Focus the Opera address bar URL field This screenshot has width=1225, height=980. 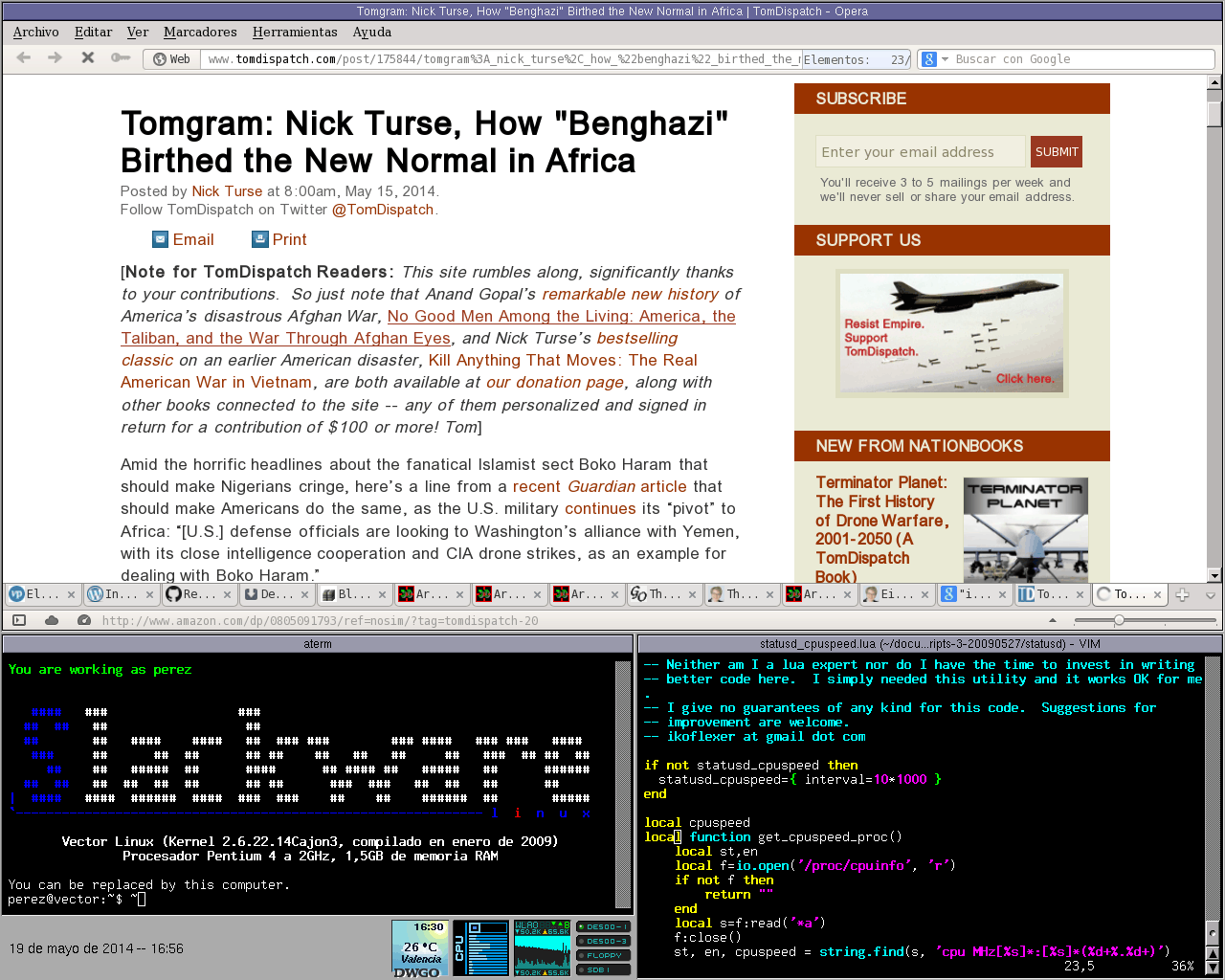coord(502,59)
